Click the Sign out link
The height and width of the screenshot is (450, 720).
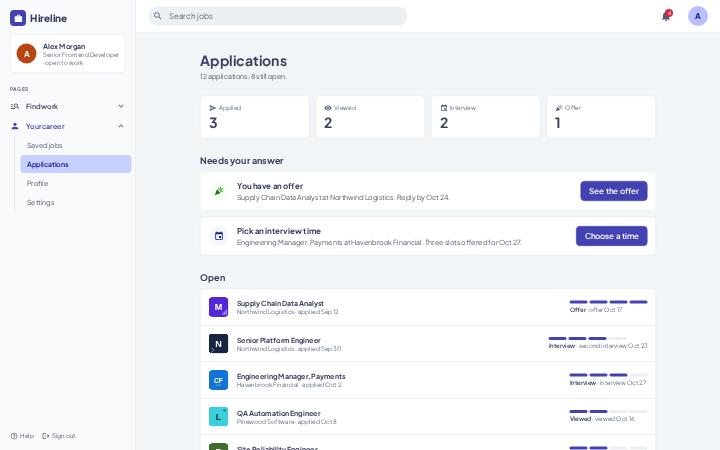click(59, 436)
